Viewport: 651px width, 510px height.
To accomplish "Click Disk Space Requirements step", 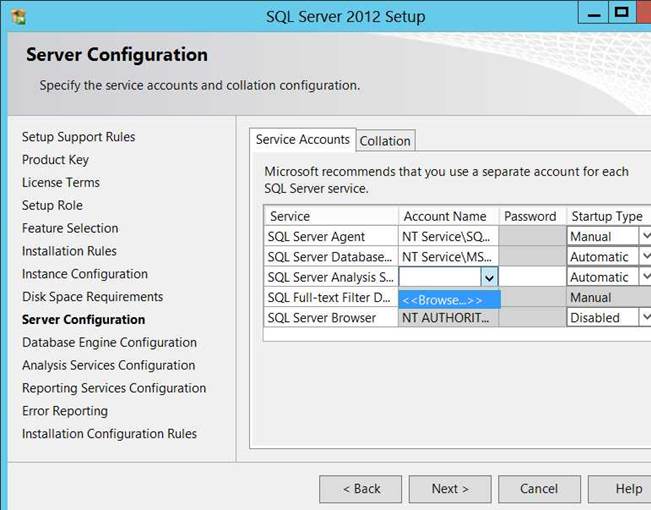I will [93, 297].
